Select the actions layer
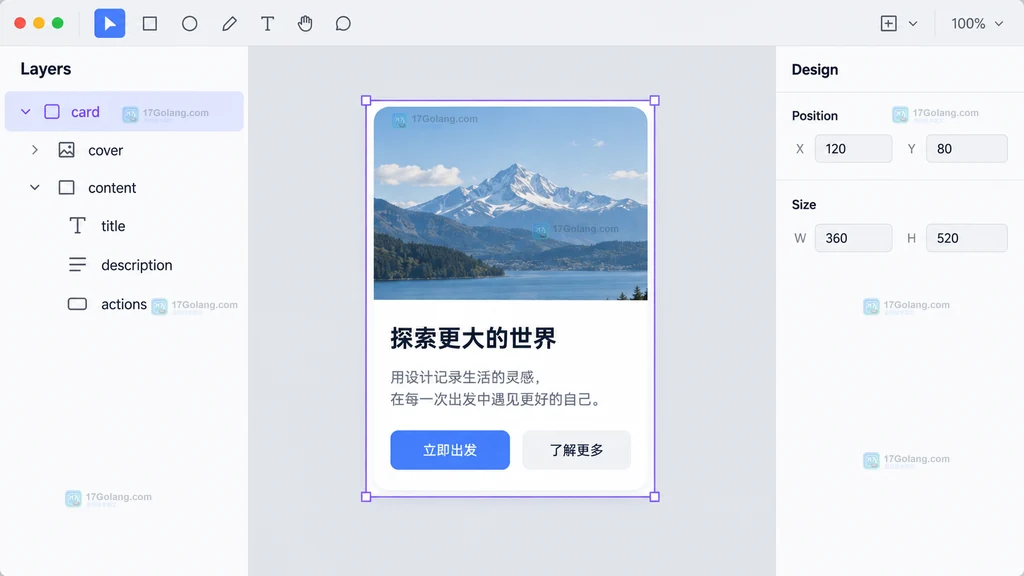The image size is (1024, 576). (124, 304)
